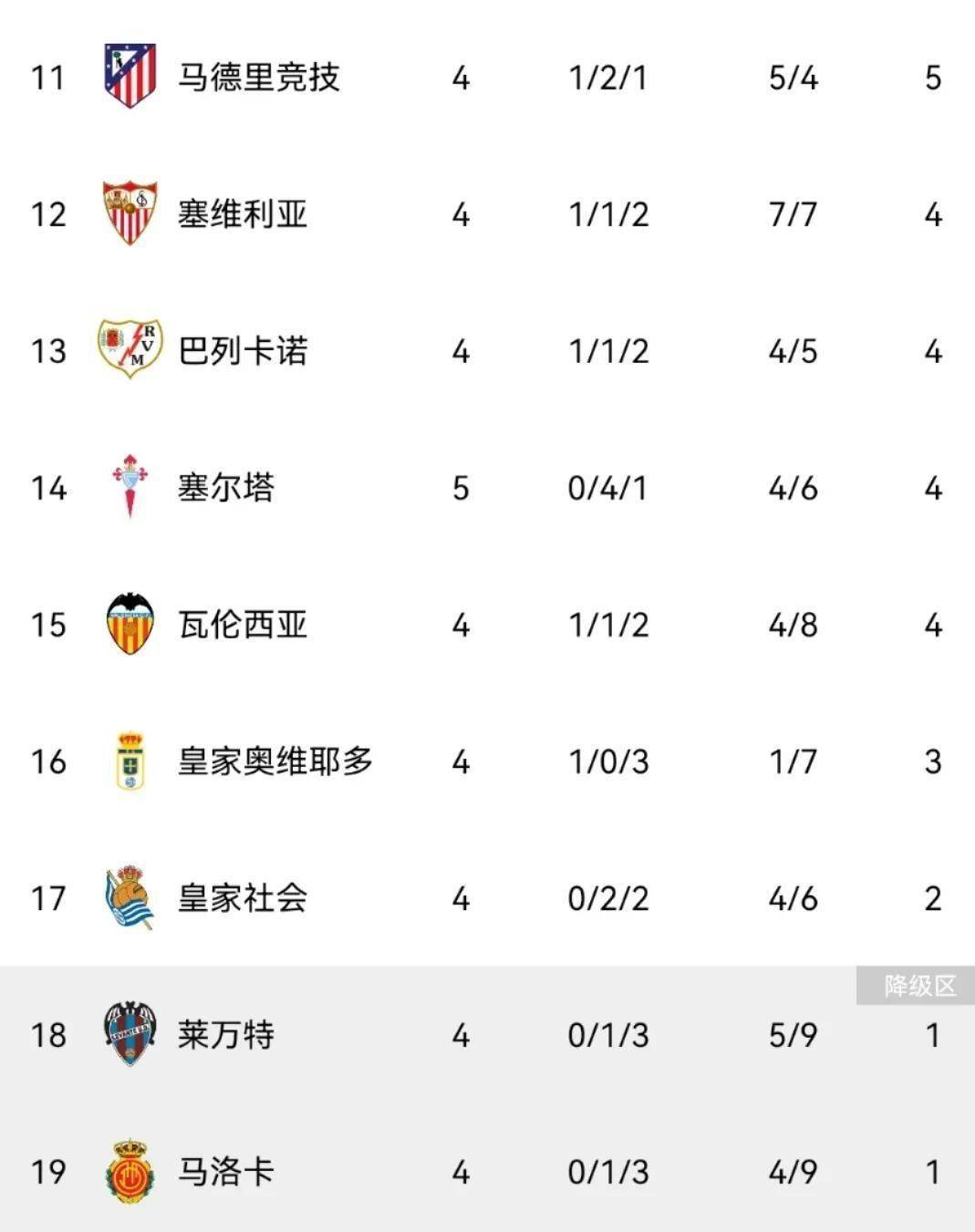Image resolution: width=975 pixels, height=1232 pixels.
Task: Click the Celta Vigo club crest
Action: tap(130, 486)
